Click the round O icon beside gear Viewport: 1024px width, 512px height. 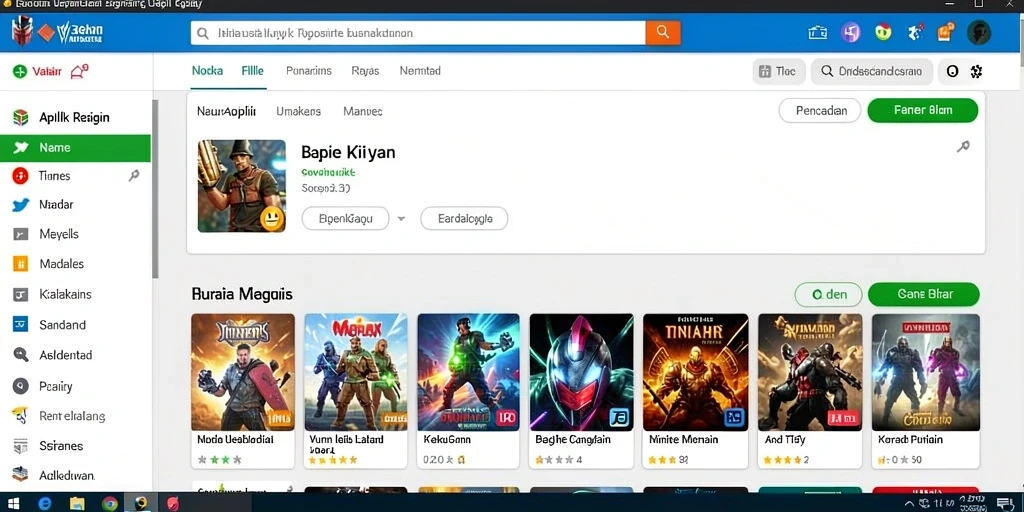point(952,72)
